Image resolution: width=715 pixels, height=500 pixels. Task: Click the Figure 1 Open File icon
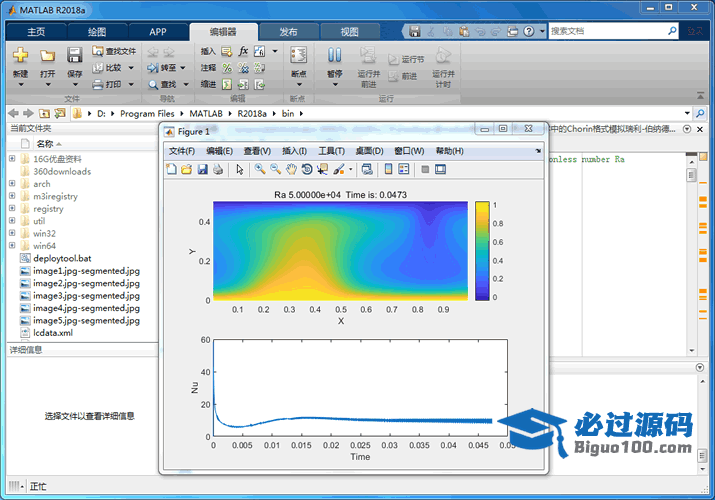click(x=187, y=170)
